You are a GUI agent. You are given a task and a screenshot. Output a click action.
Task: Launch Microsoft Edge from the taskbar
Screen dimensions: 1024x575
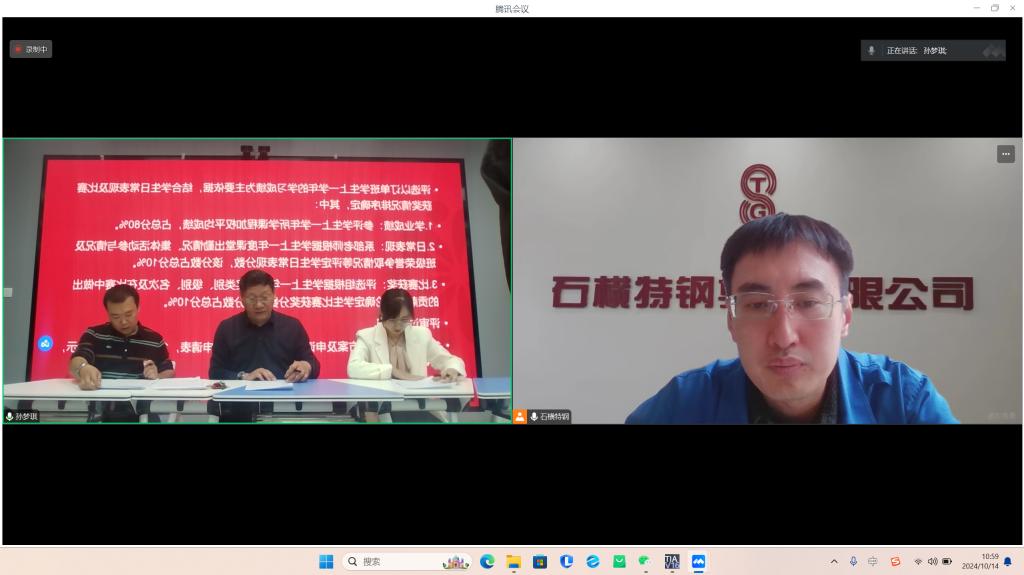[x=487, y=561]
